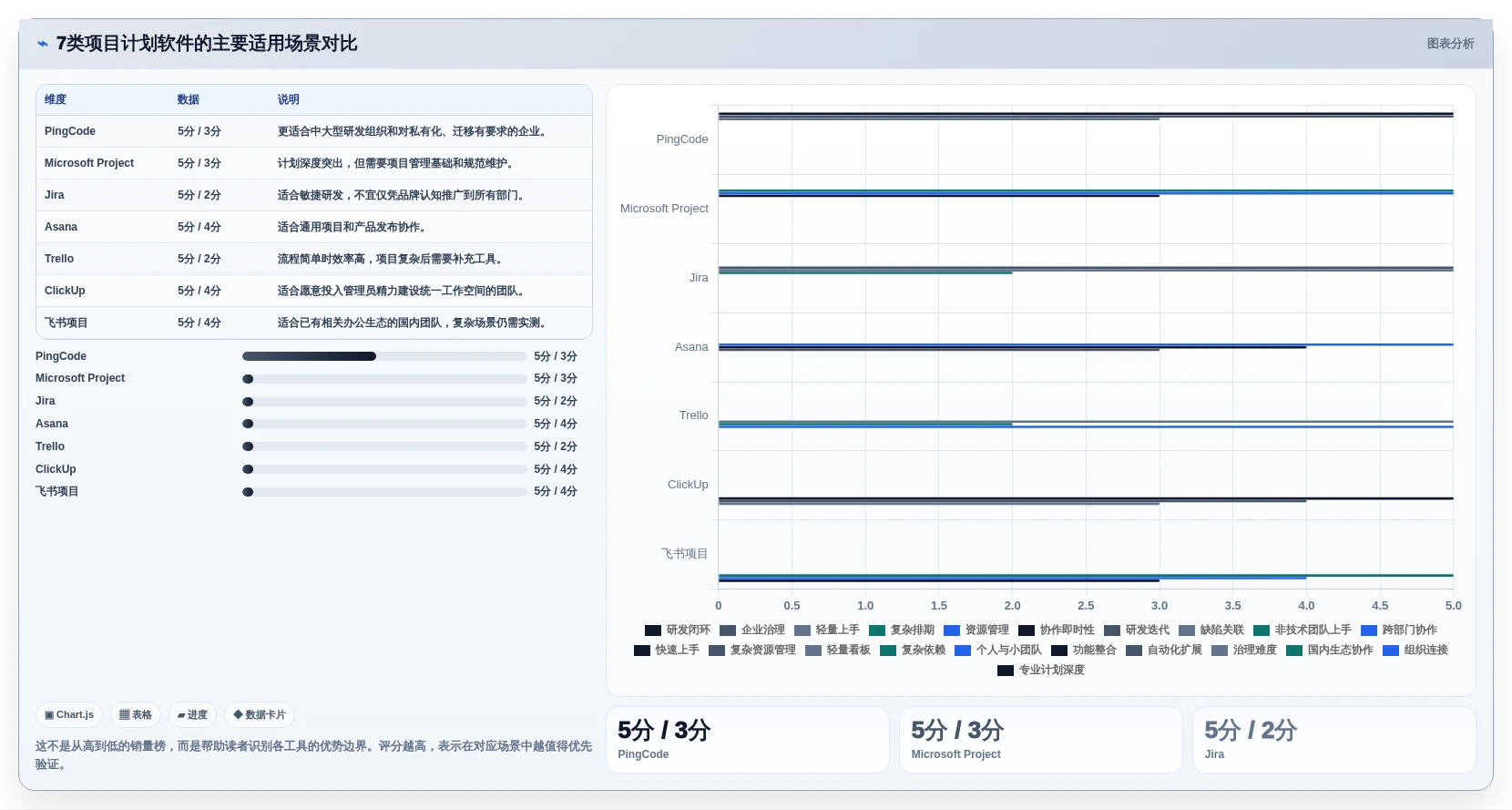
Task: Toggle the 跨部门协作 legend series
Action: [x=1399, y=631]
